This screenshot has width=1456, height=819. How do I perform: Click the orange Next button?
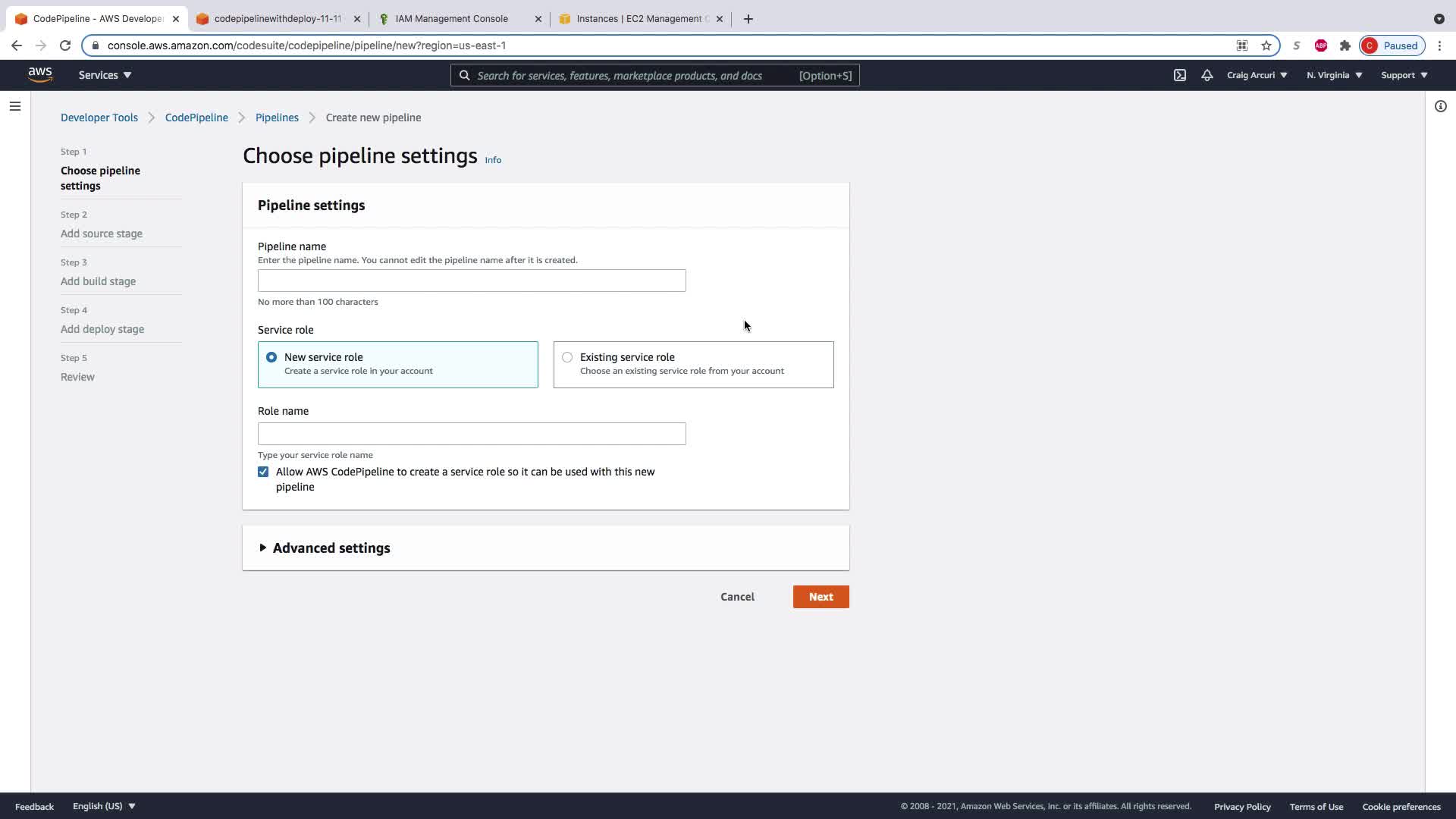tap(821, 597)
